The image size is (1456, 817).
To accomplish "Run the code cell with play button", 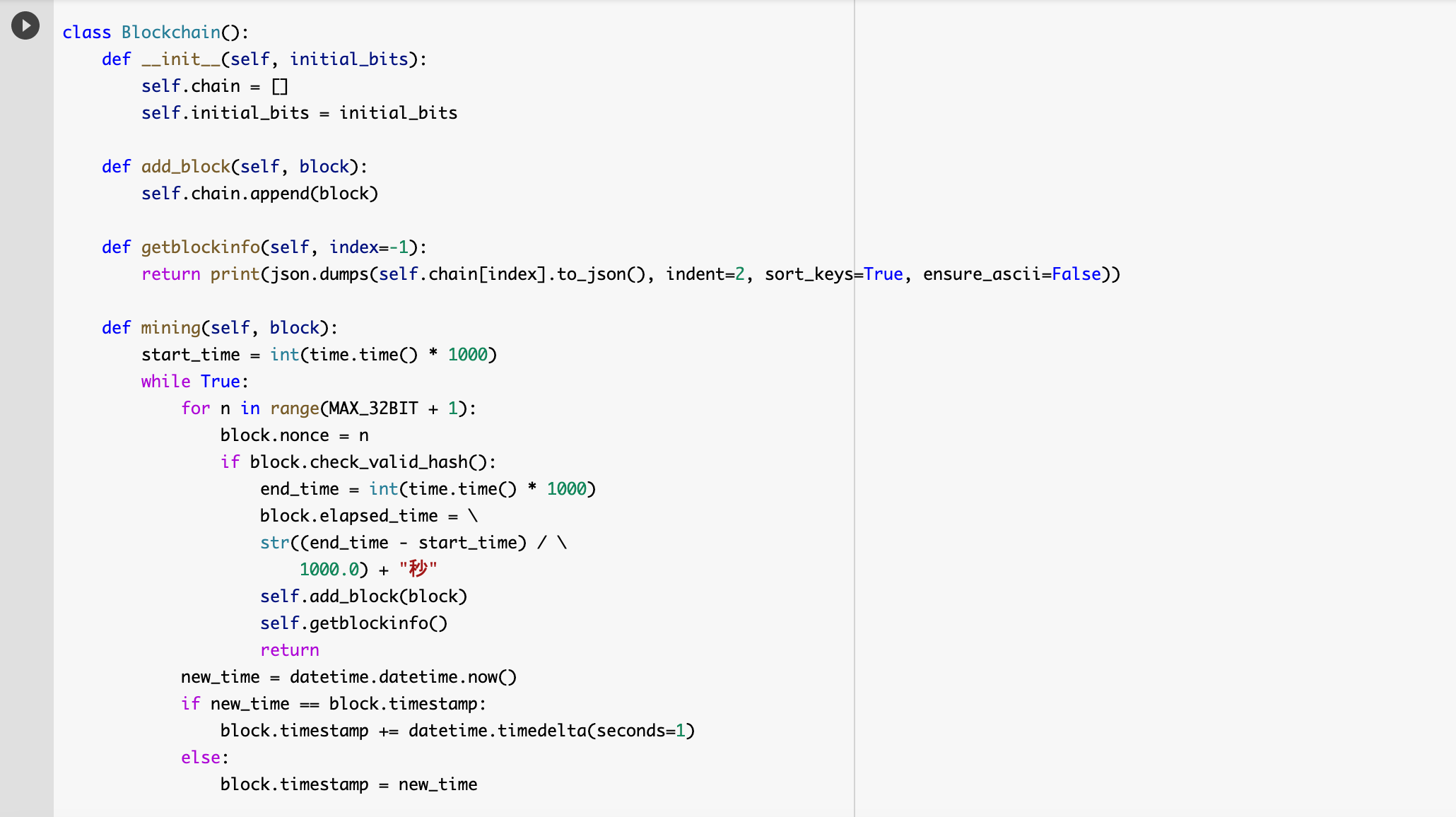I will pyautogui.click(x=25, y=26).
